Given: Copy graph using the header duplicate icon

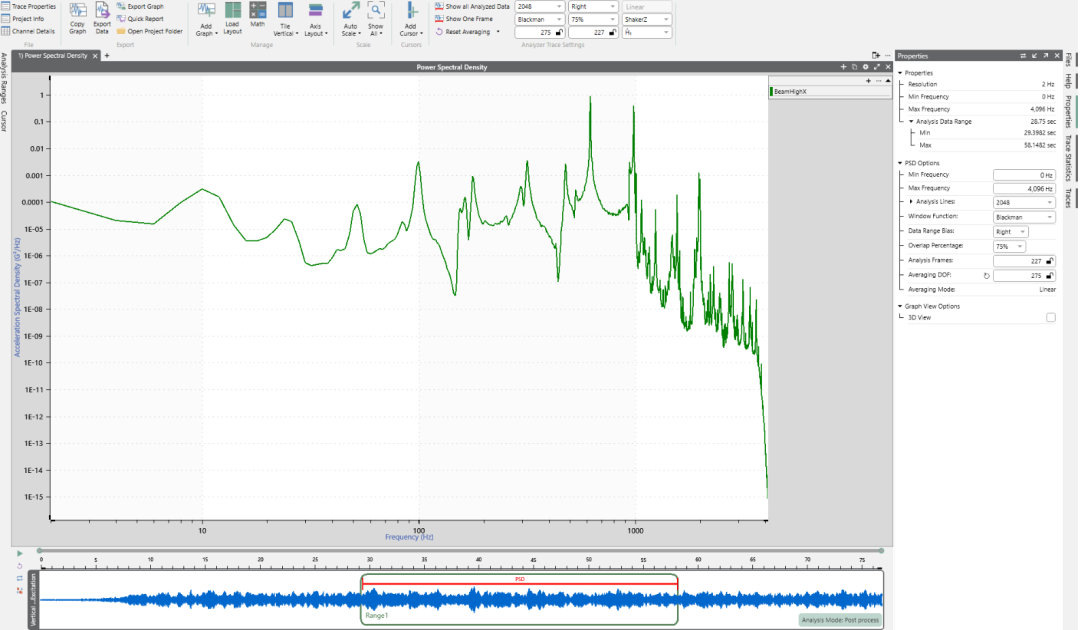Looking at the screenshot, I should pos(854,67).
